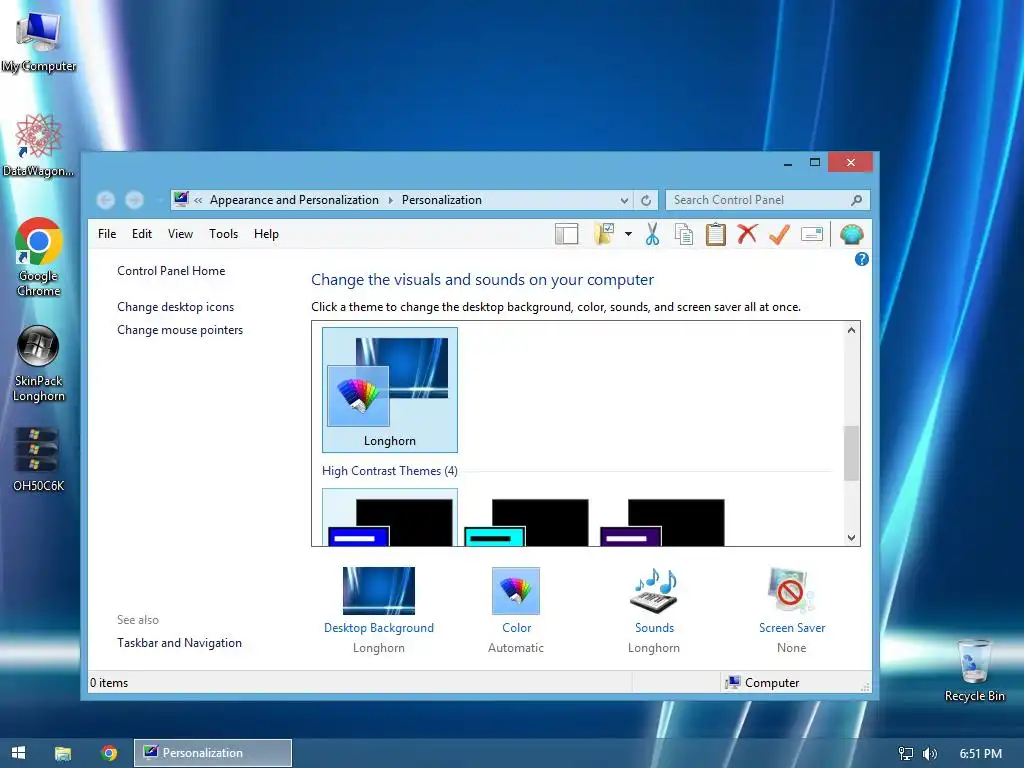Viewport: 1024px width, 768px height.
Task: Click the double-chevron breadcrumb overflow
Action: click(x=198, y=200)
